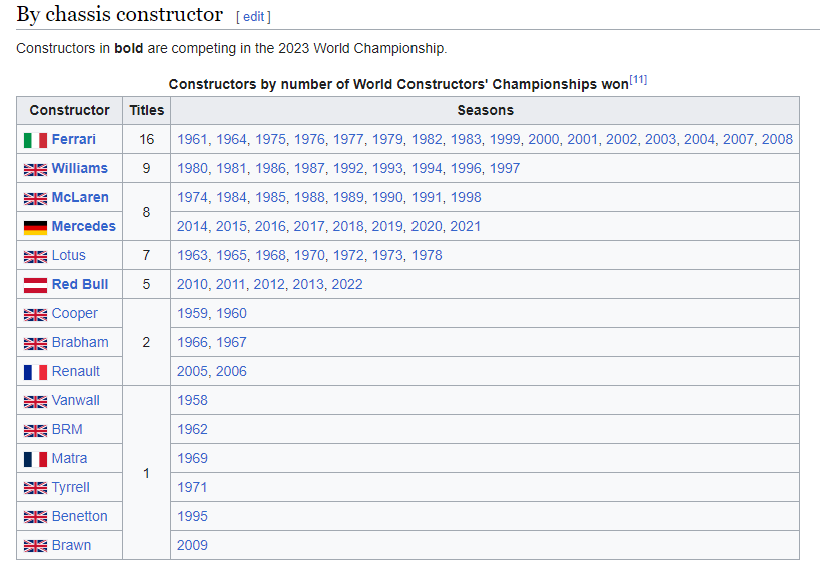Open Ferrari's 1999 season link
Screen dimensions: 820x574
[x=505, y=140]
